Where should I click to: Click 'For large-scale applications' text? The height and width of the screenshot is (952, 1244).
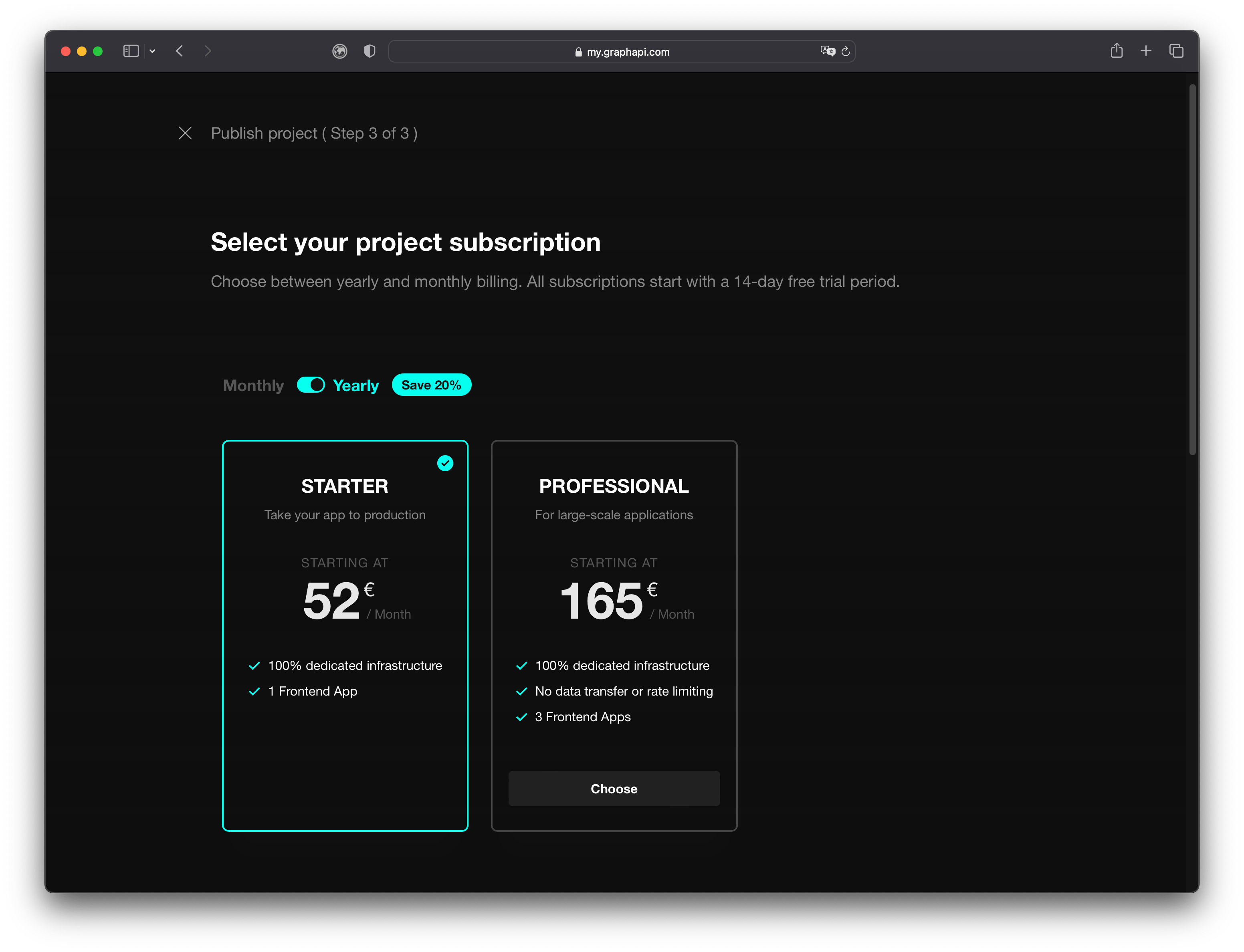click(614, 515)
